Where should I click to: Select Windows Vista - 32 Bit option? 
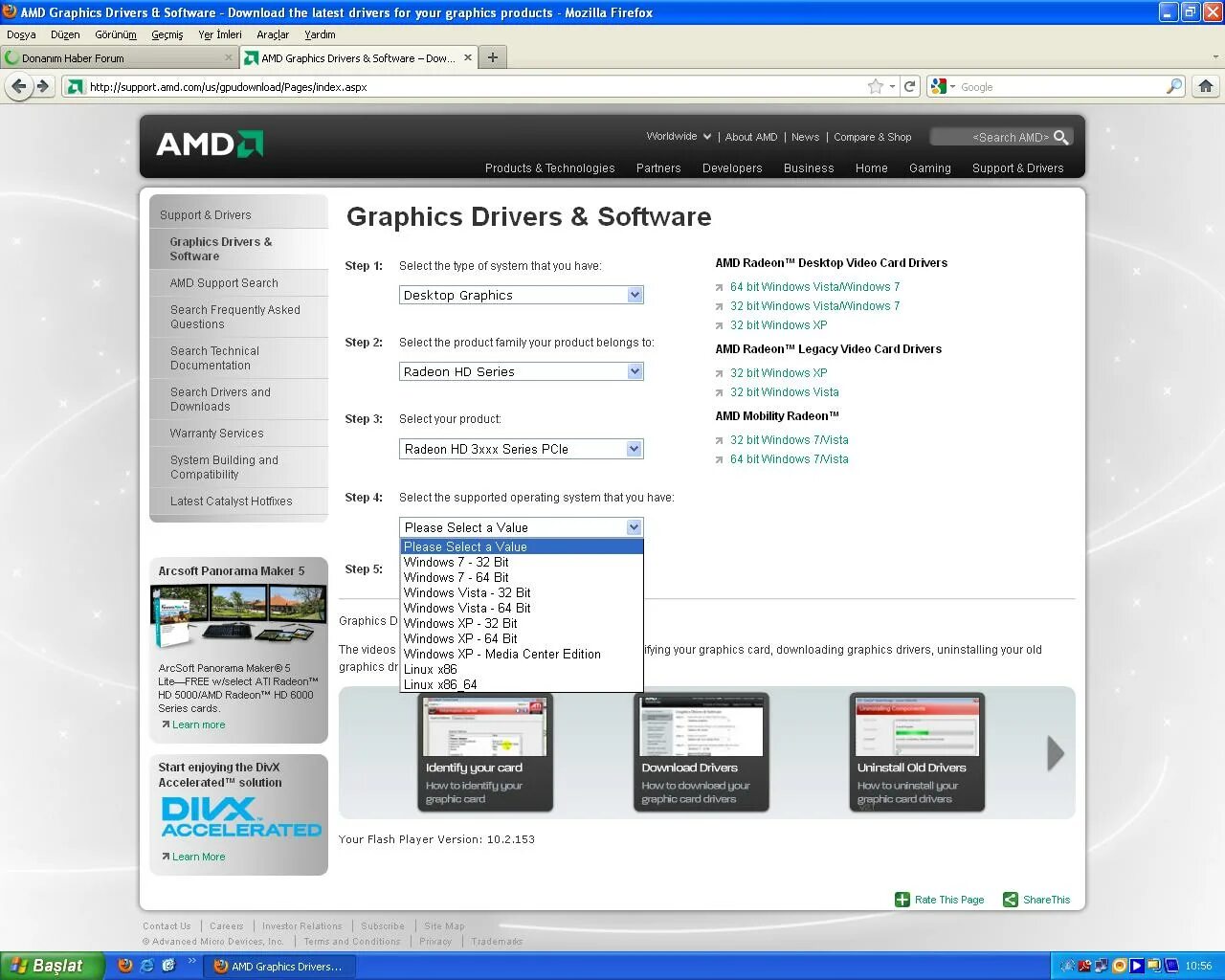[x=522, y=592]
